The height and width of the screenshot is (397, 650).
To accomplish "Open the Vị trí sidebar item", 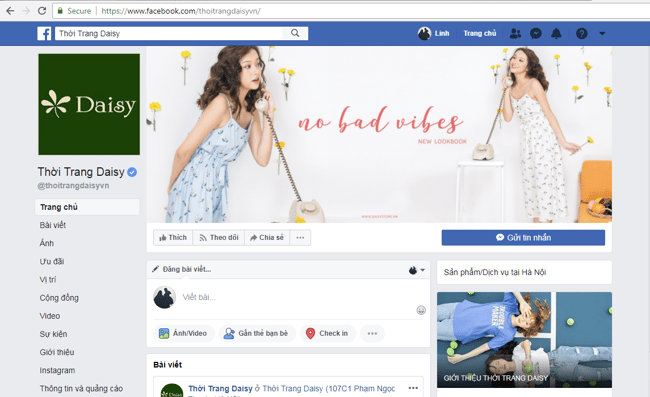I will tap(48, 280).
